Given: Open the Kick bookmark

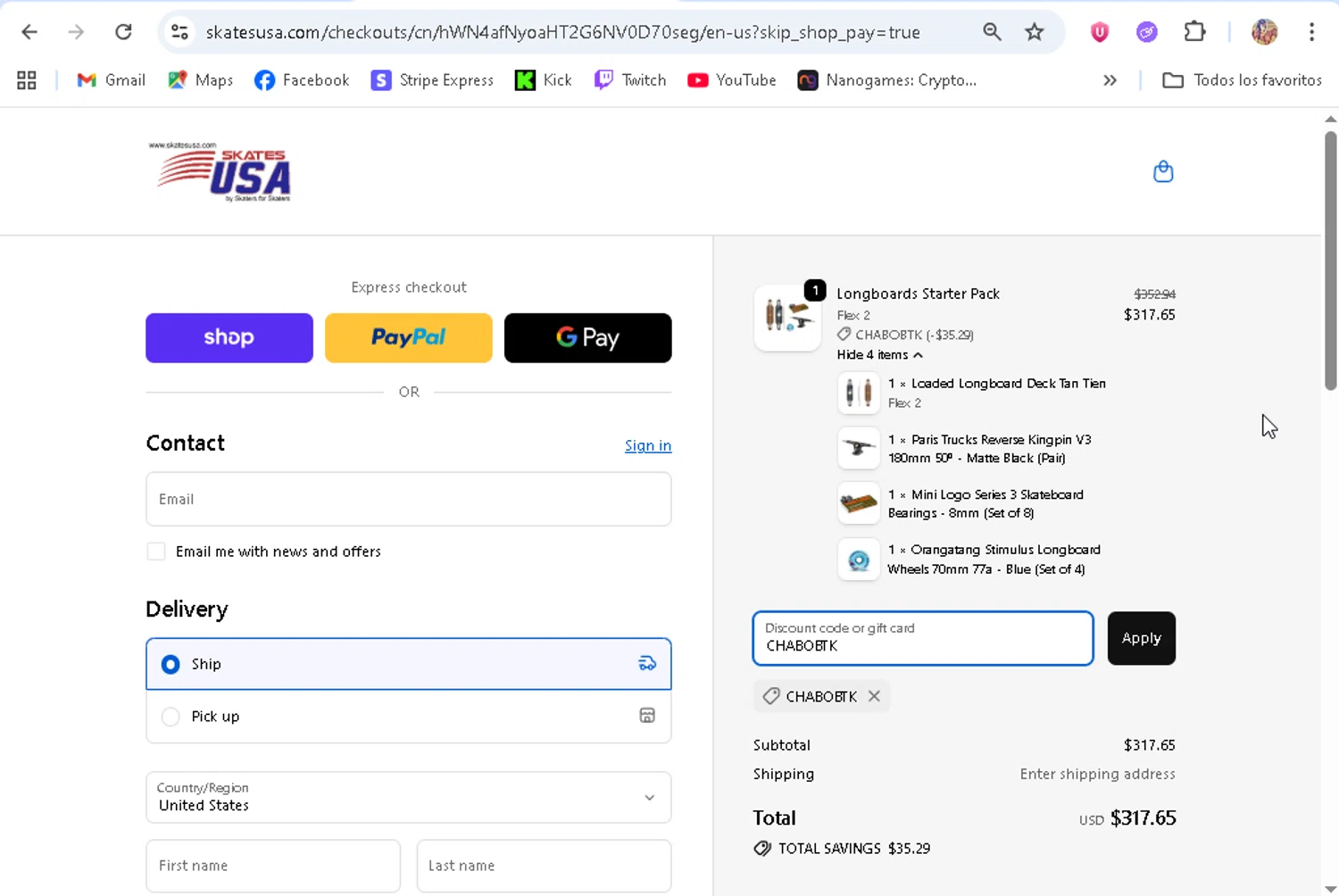Looking at the screenshot, I should tap(544, 80).
